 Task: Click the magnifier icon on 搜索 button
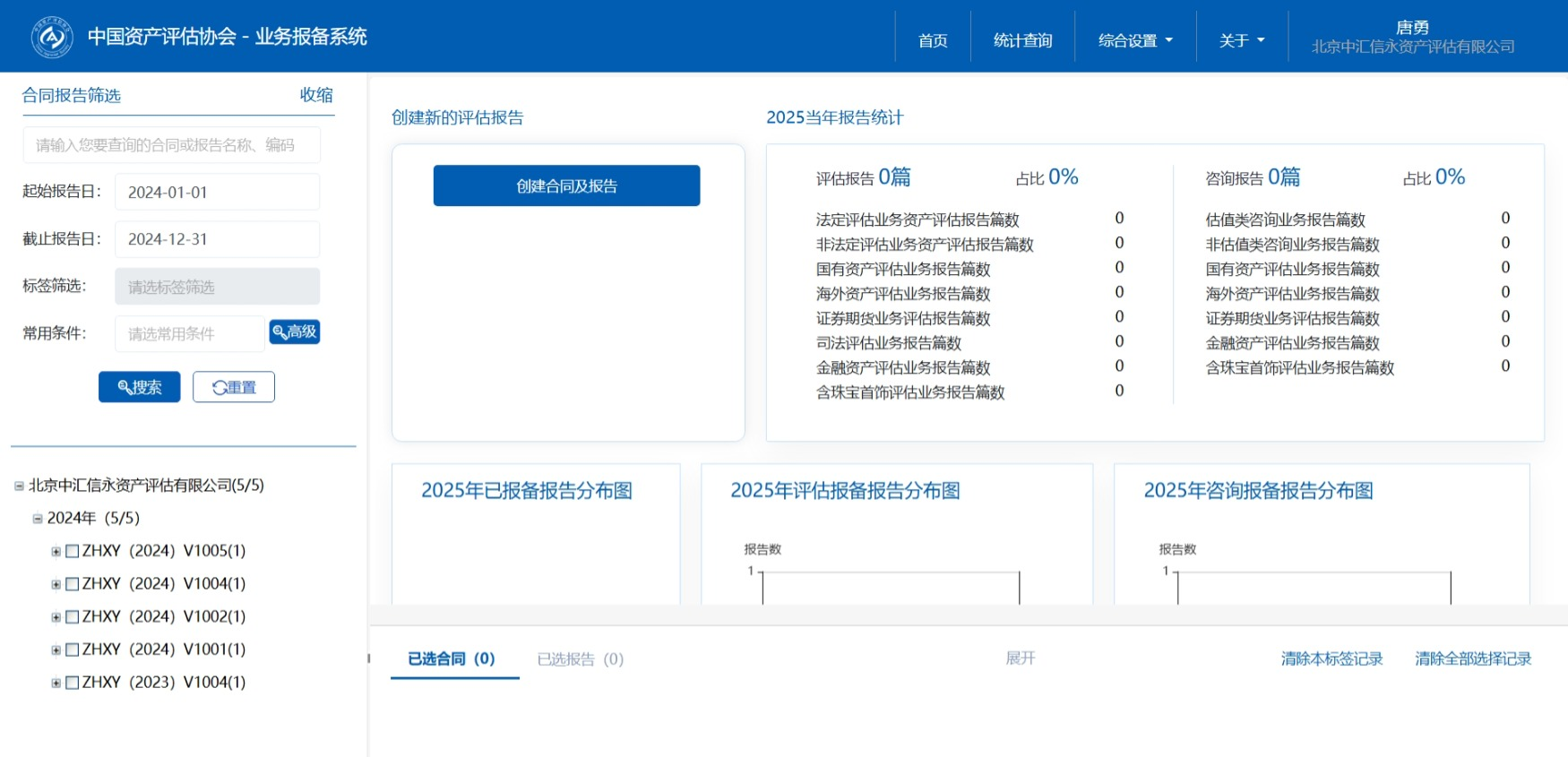(125, 388)
